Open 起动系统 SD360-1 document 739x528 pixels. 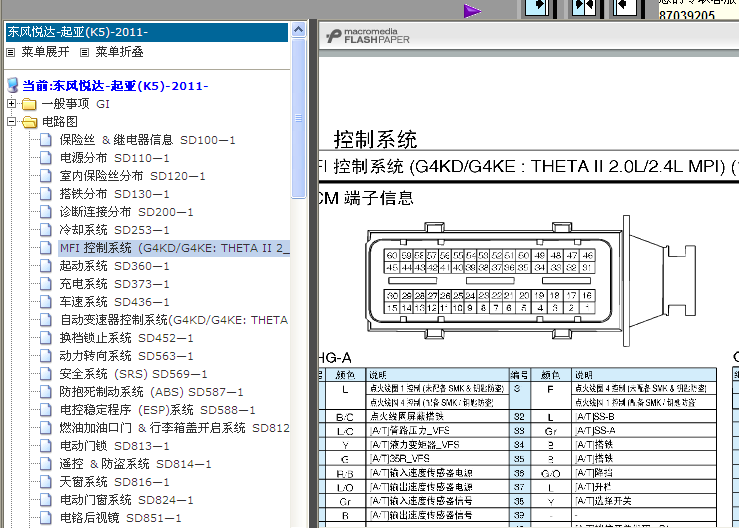[114, 266]
